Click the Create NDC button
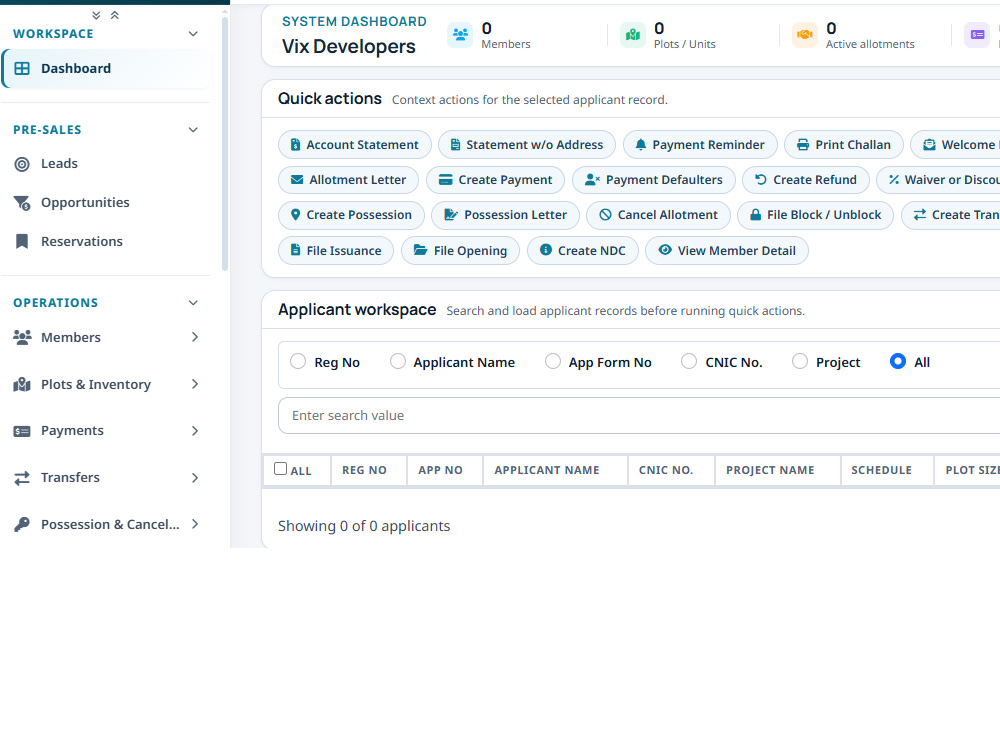Screen dimensions: 1000x750 click(583, 250)
